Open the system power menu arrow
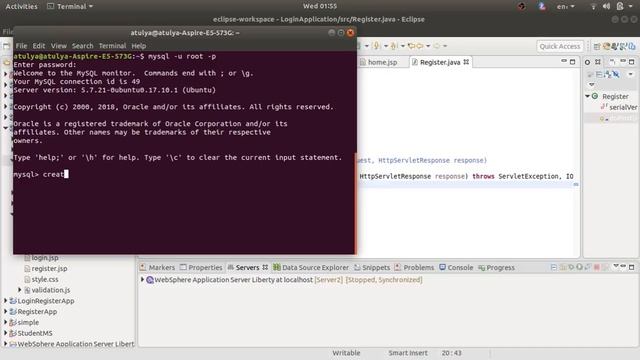Screen dimensions: 640x360 (x=631, y=7)
